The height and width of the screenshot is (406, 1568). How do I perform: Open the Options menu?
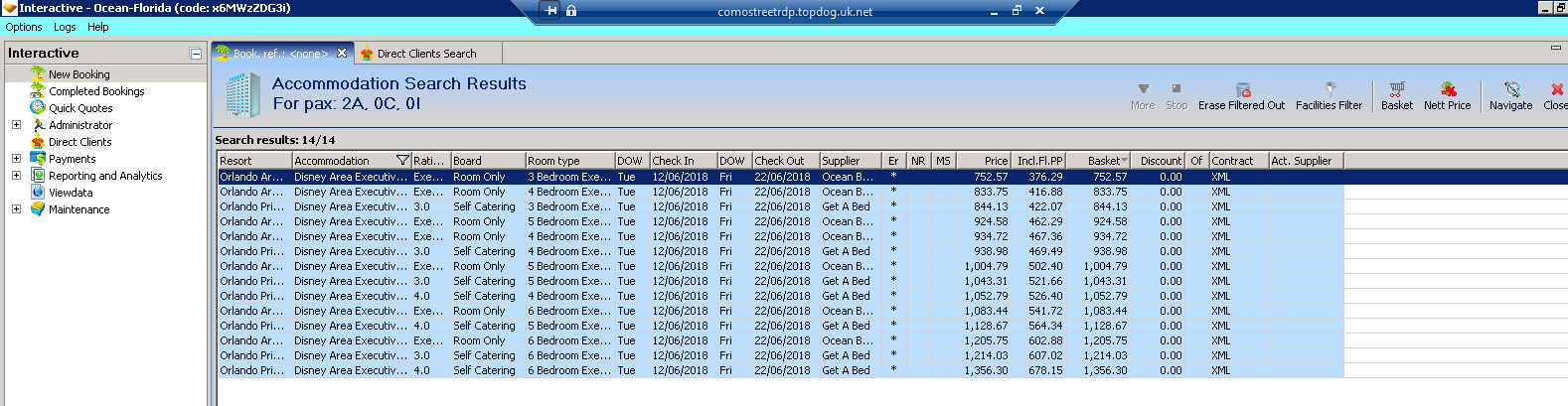[x=24, y=27]
